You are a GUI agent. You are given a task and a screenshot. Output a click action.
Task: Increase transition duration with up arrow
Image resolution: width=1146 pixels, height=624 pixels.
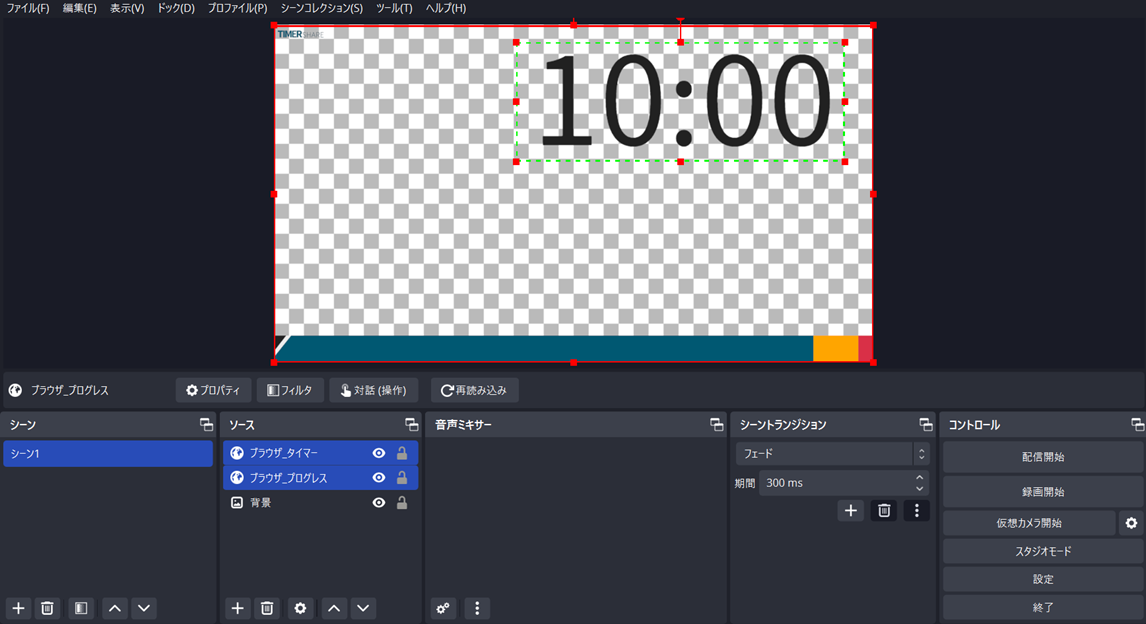(920, 478)
